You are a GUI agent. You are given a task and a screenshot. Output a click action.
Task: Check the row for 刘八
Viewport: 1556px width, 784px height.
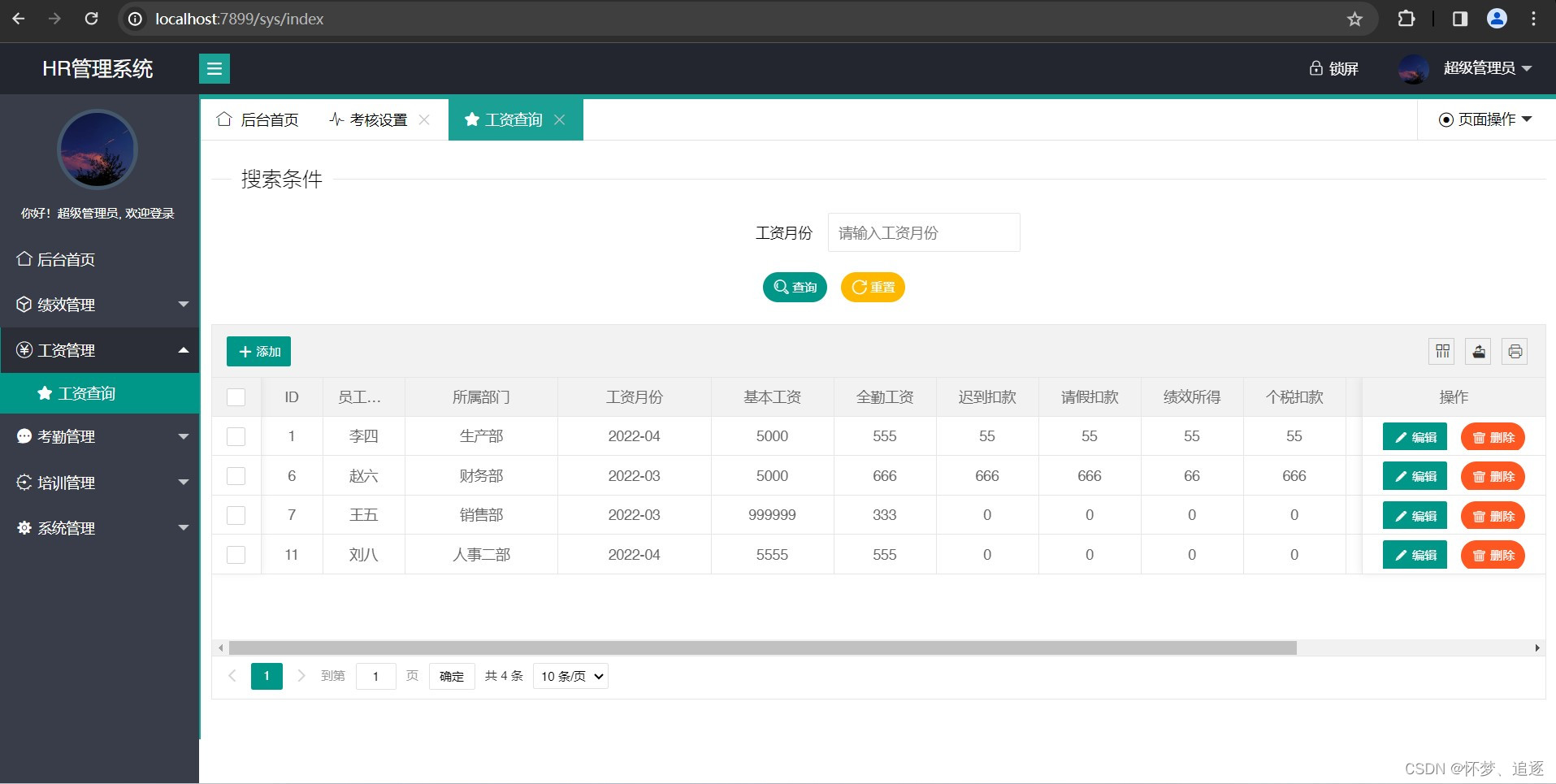pos(236,555)
